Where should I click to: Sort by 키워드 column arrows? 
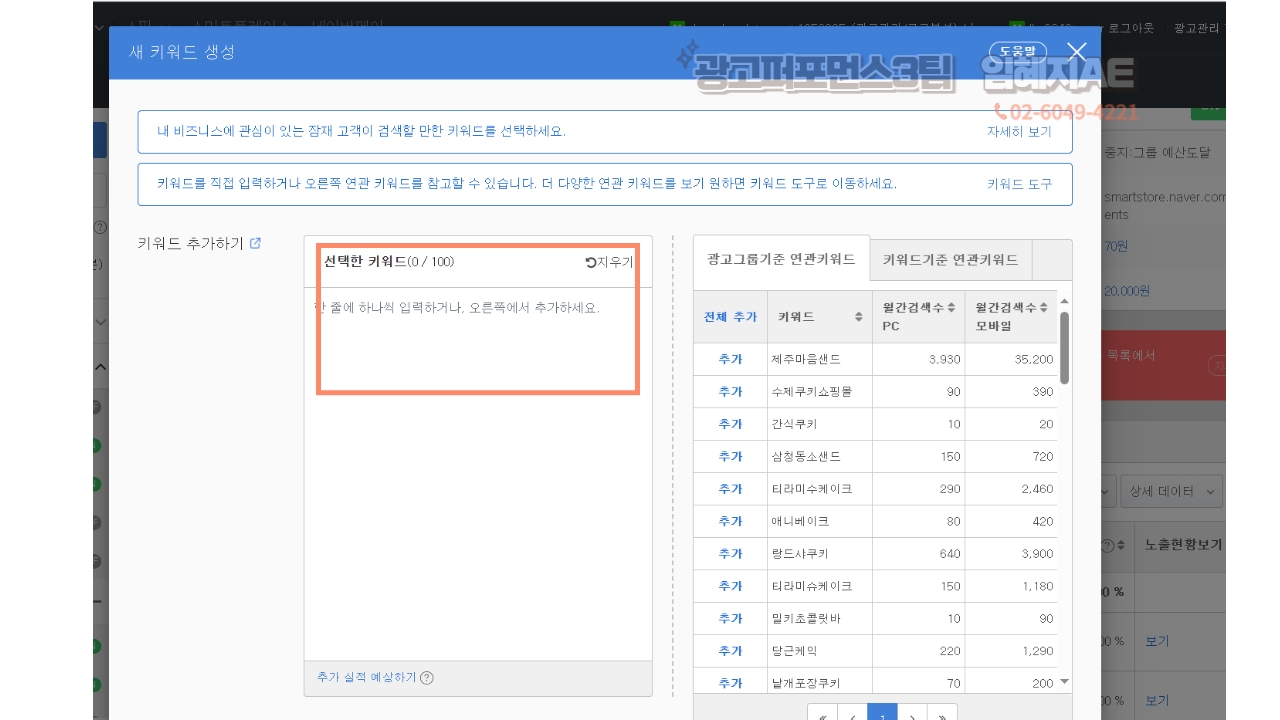858,317
